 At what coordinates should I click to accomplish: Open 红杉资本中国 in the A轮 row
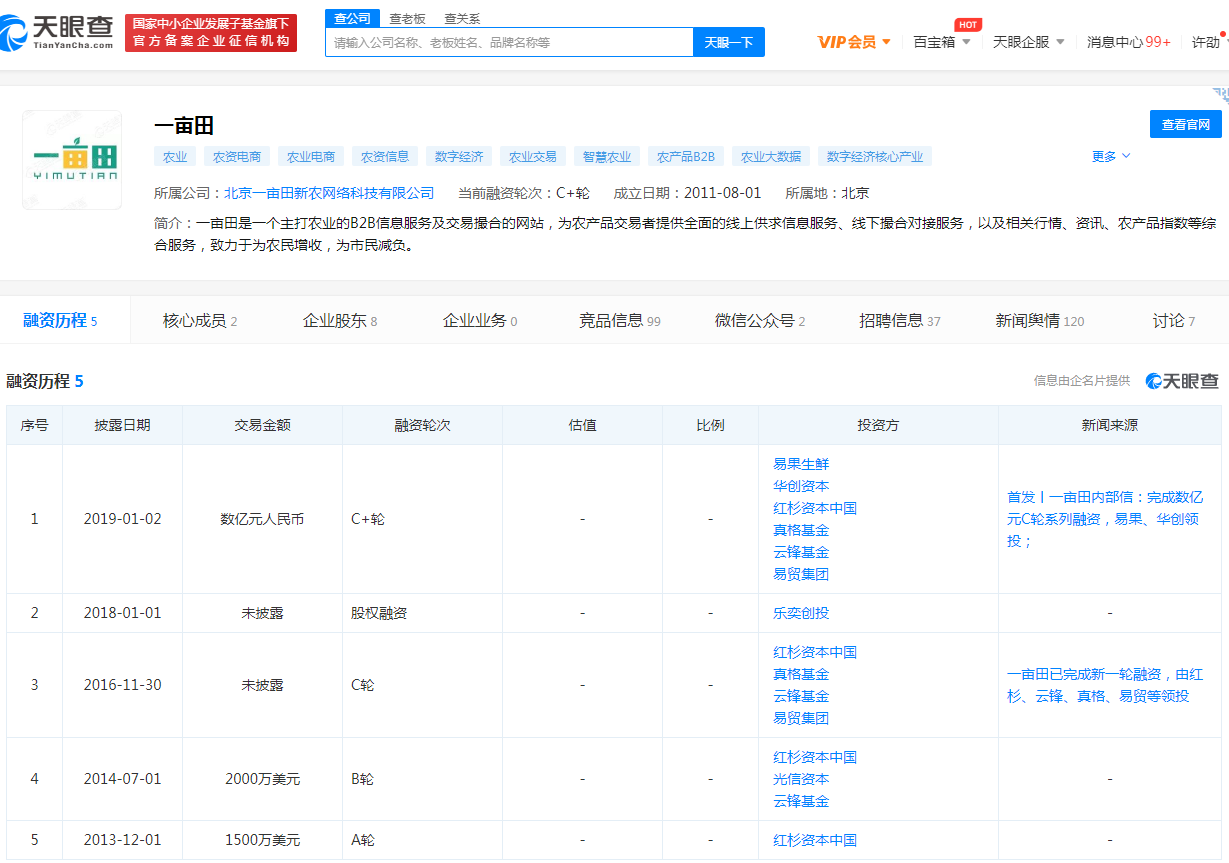[815, 840]
